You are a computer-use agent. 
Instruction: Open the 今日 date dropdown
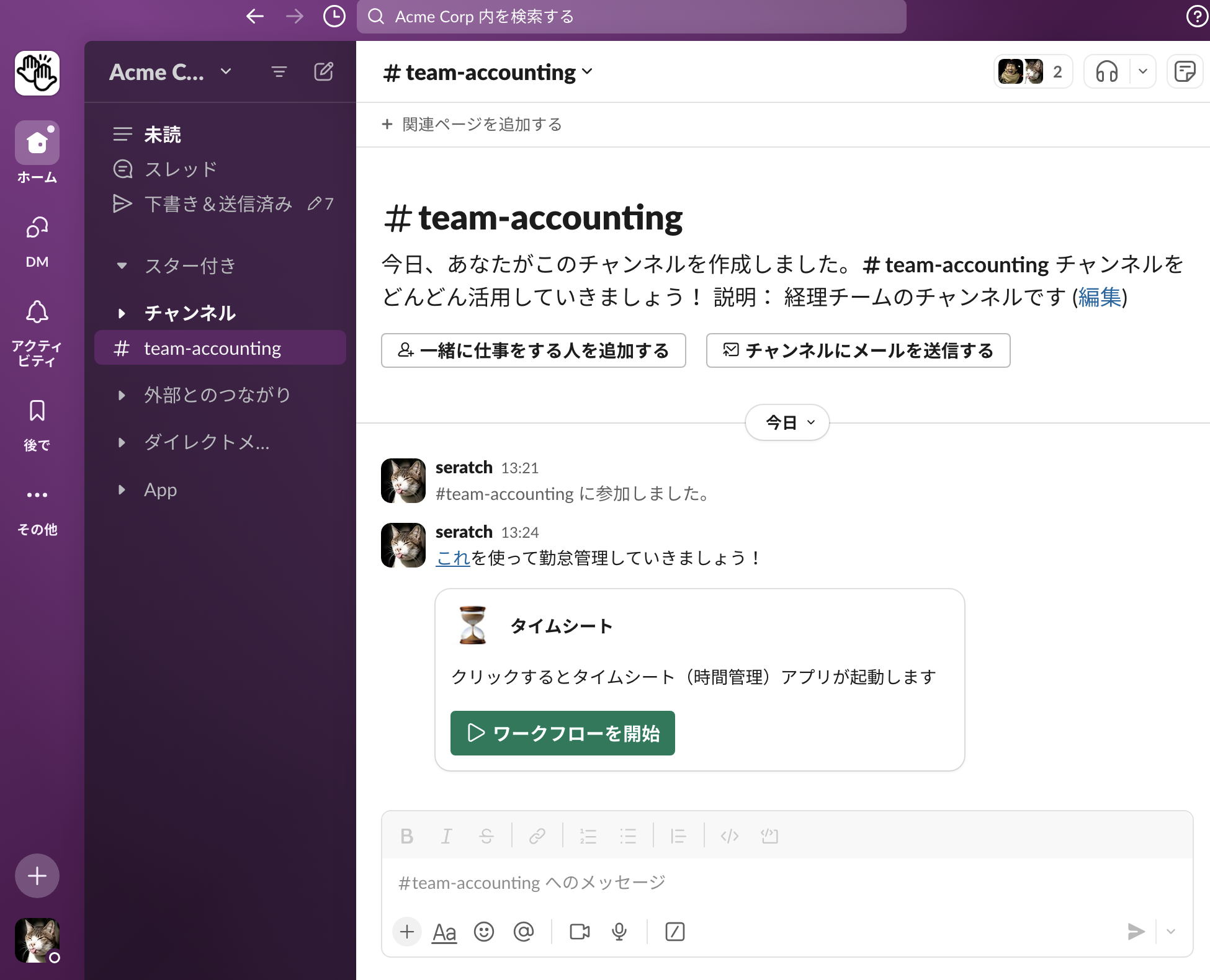tap(787, 422)
